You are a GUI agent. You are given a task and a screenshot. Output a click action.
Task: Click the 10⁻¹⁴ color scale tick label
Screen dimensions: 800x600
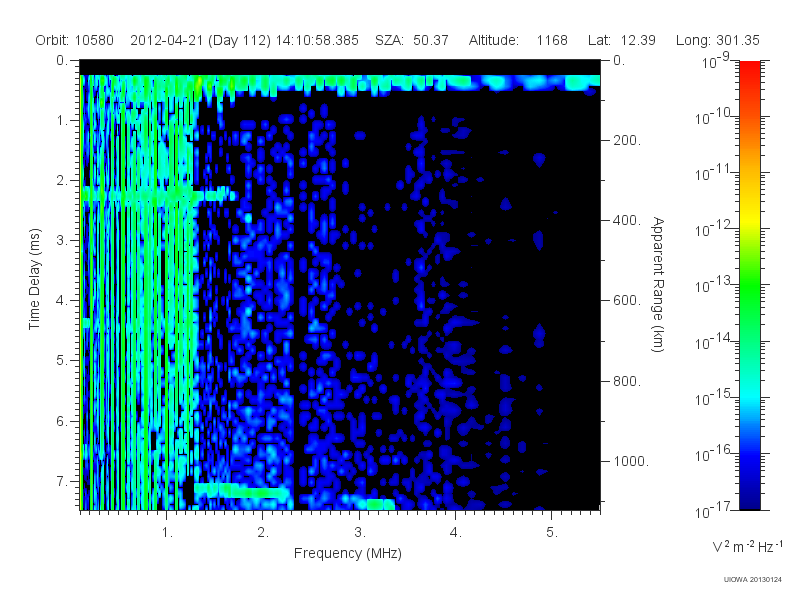[x=715, y=341]
